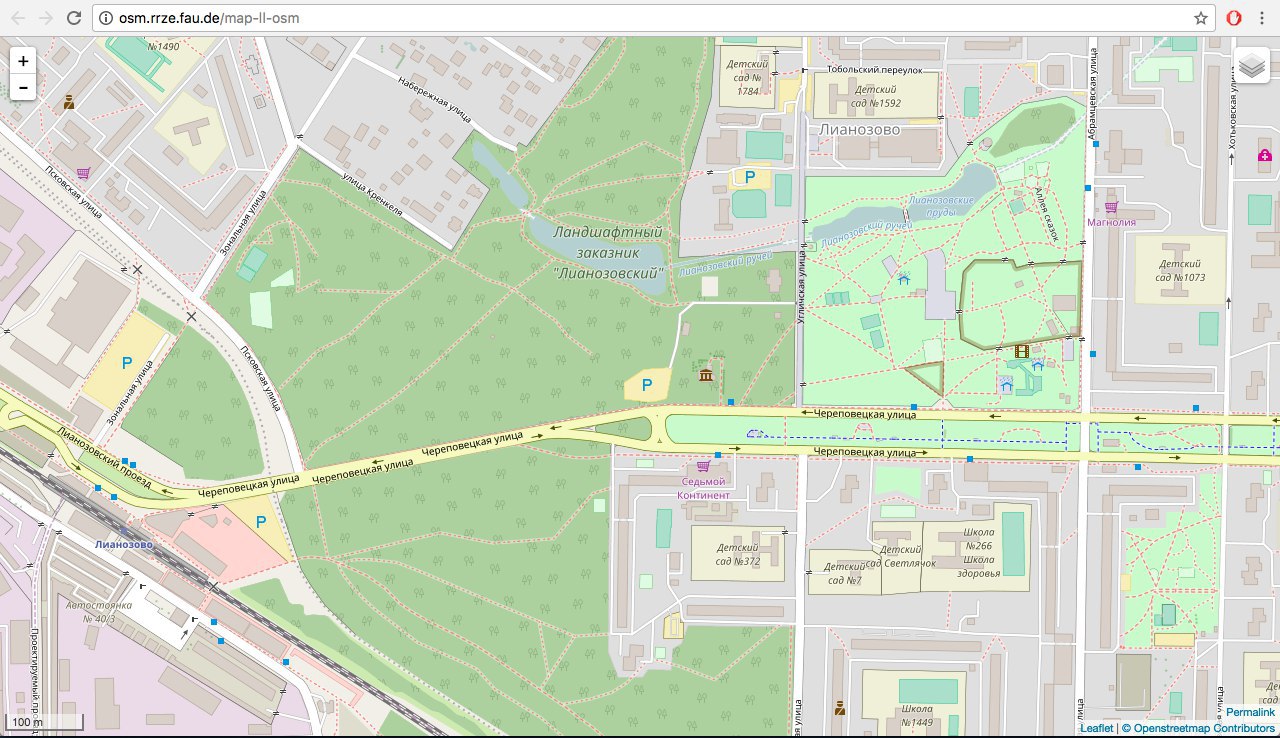Click the site information icon in address bar
The height and width of the screenshot is (738, 1280).
(108, 18)
